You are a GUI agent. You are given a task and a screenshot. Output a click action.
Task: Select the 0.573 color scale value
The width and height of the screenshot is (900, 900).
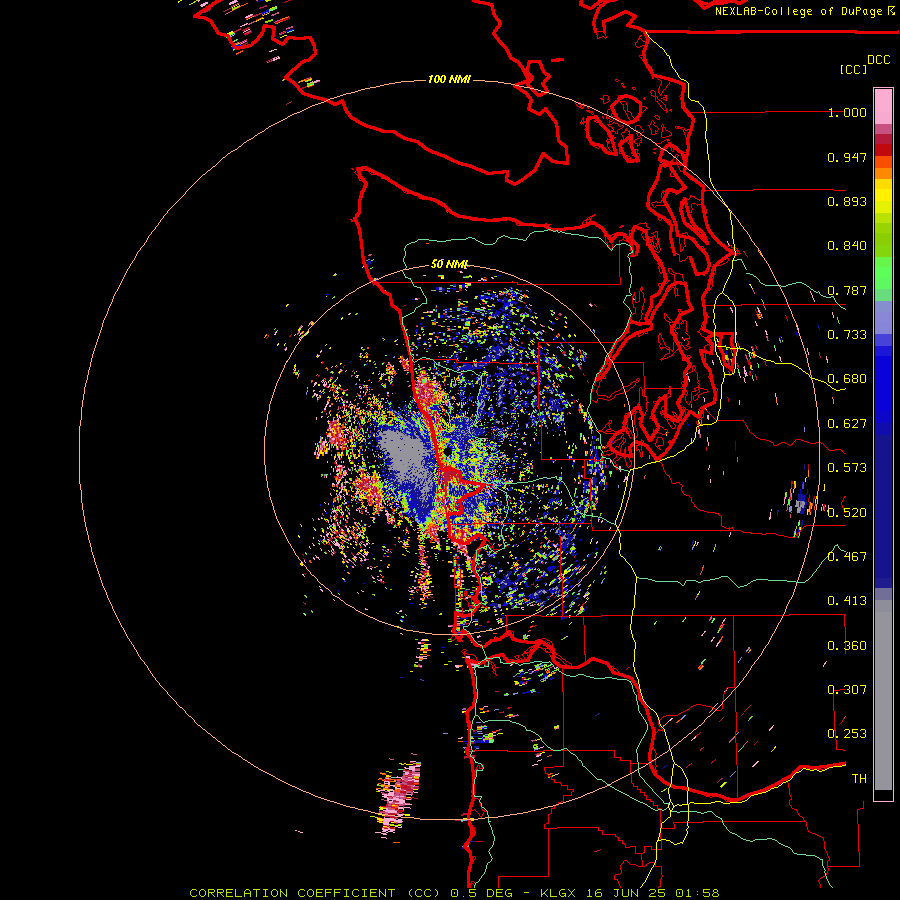pos(847,468)
